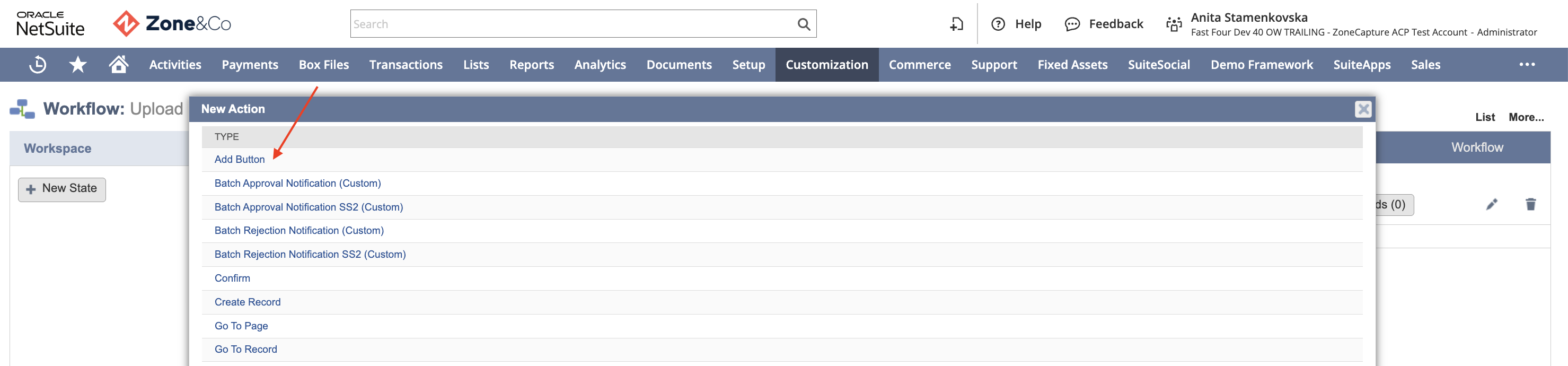Choose the Go To Page action
Screen dimensions: 1568x366
click(241, 326)
